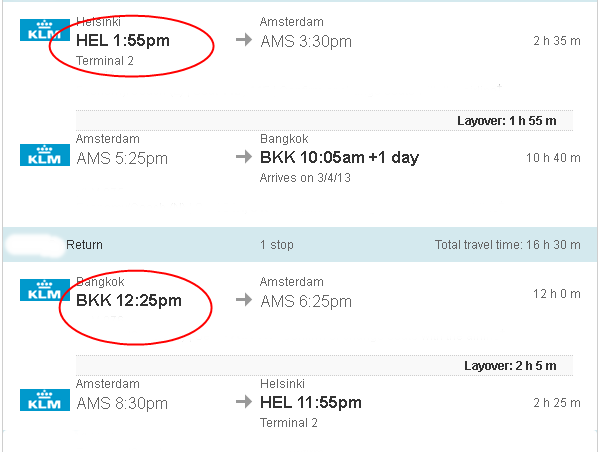Click the arrow pointing to HEL 11:55pm
601x452 pixels.
tap(244, 402)
